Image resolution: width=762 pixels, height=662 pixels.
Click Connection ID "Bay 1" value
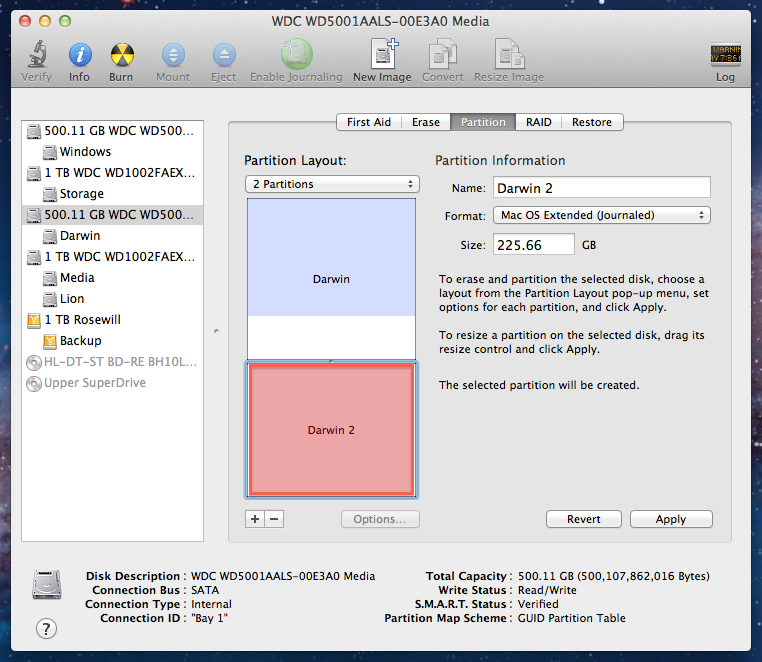click(209, 618)
